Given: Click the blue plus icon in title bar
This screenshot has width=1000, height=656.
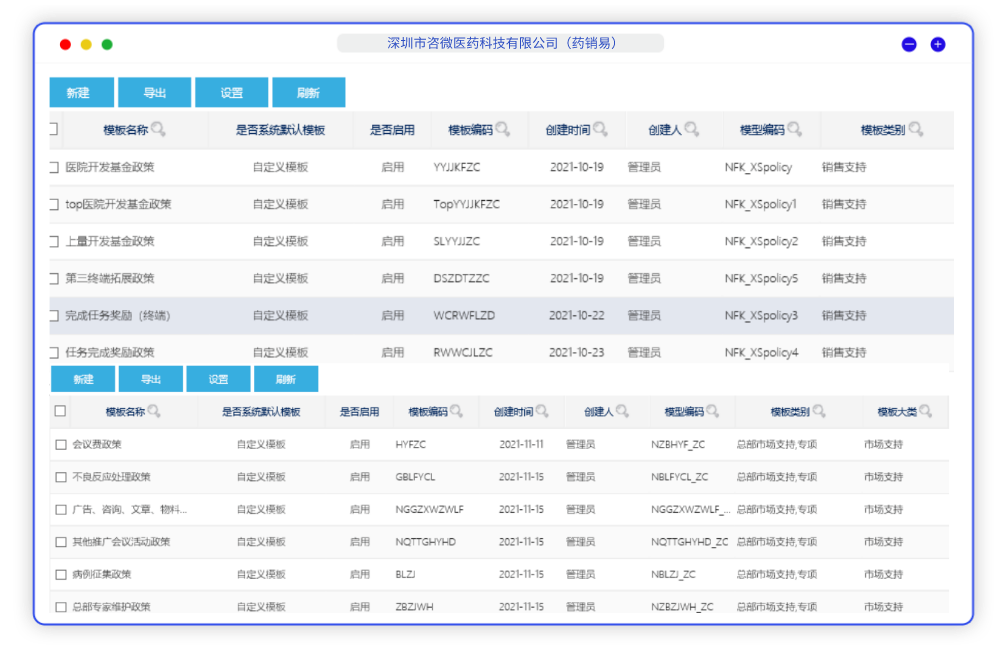Looking at the screenshot, I should pyautogui.click(x=938, y=44).
